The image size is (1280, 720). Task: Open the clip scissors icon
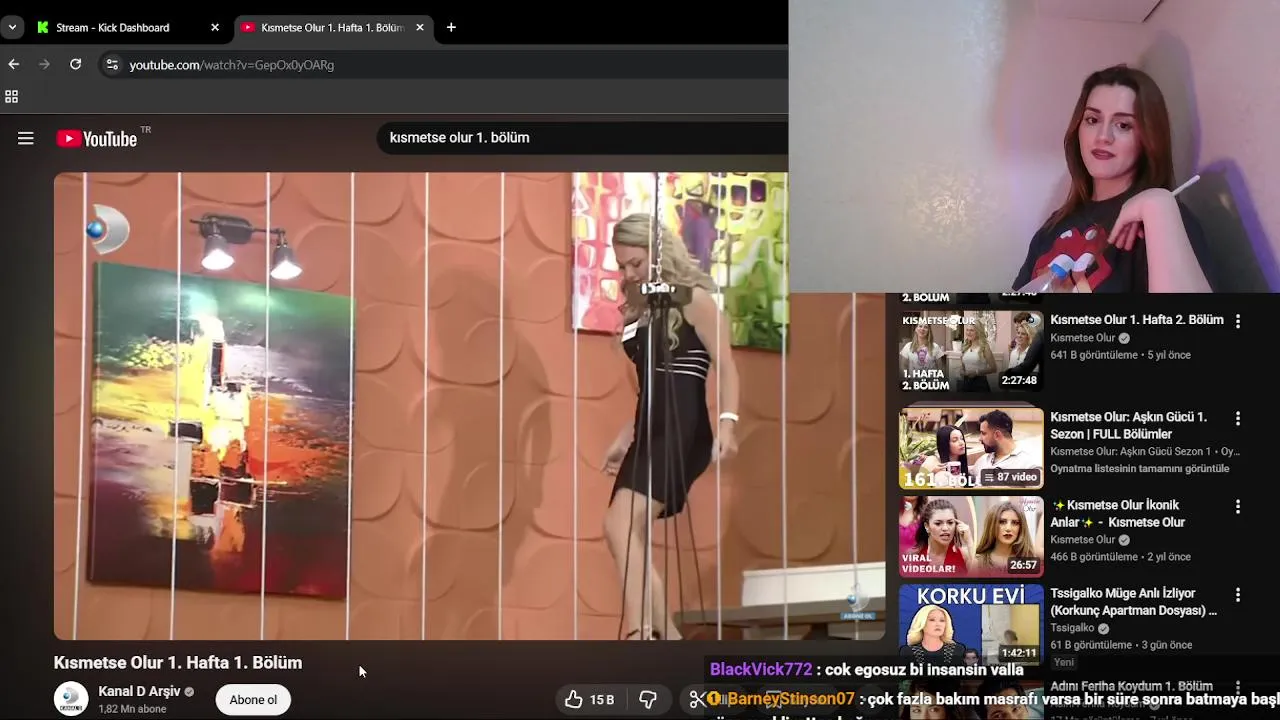pyautogui.click(x=697, y=700)
